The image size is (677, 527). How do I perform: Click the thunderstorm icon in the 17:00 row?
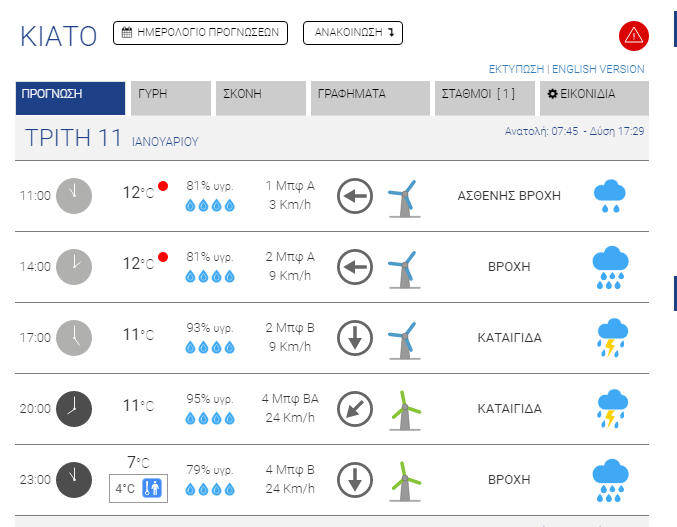[611, 338]
